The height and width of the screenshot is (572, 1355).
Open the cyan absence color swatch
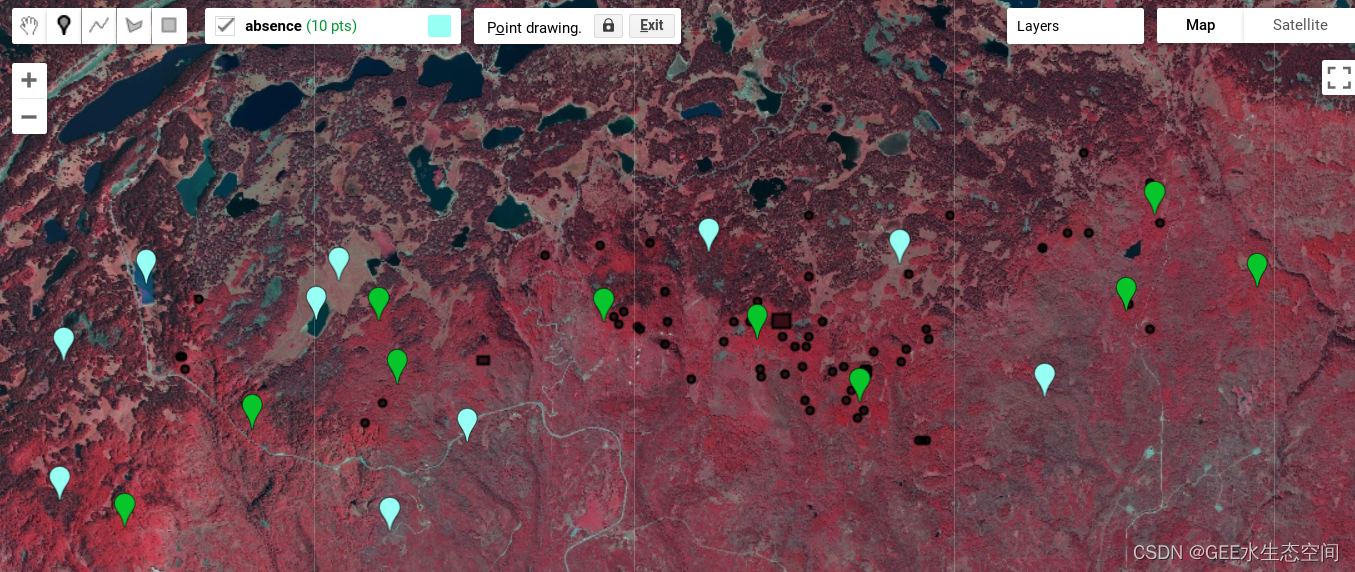[x=439, y=26]
